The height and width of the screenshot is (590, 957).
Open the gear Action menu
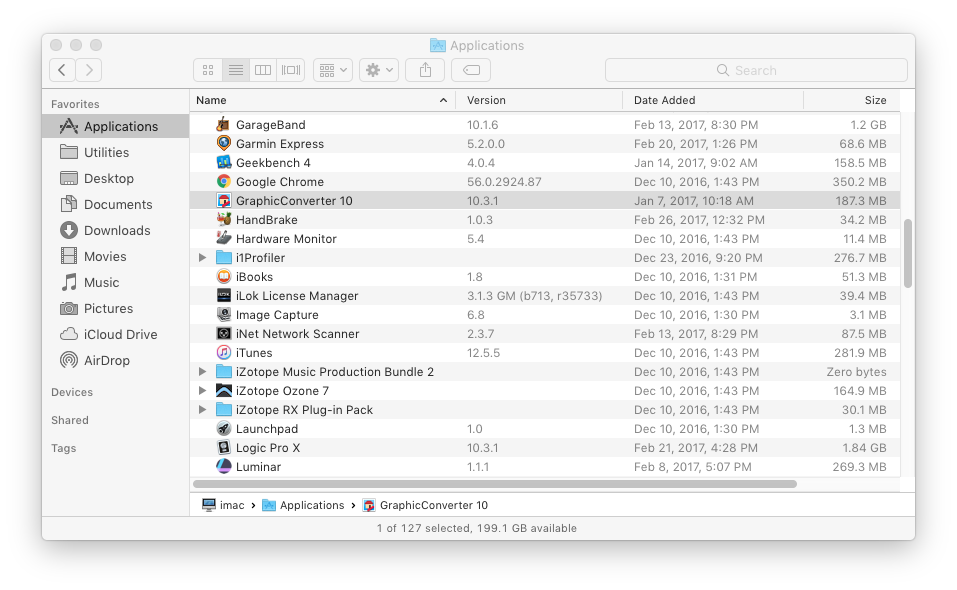point(379,70)
